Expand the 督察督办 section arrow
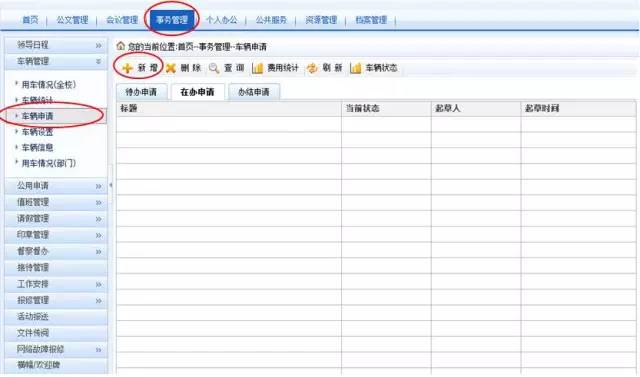The width and height of the screenshot is (640, 377). click(x=98, y=252)
